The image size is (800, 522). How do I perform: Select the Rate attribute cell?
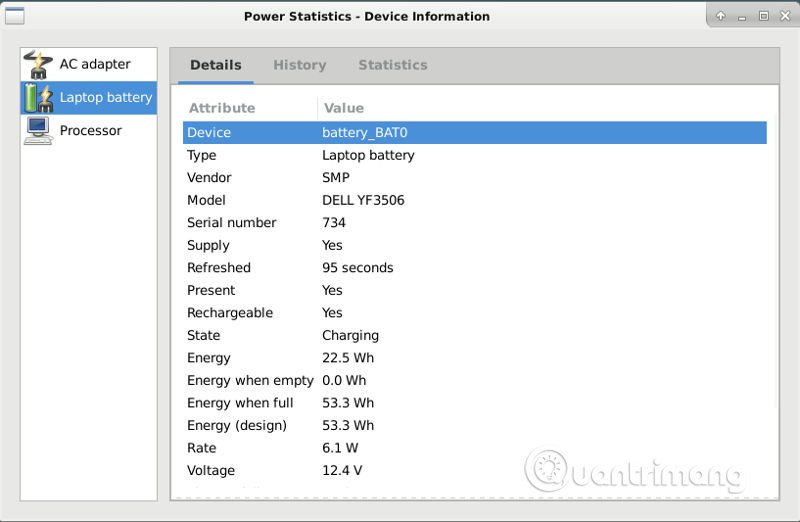tap(202, 448)
